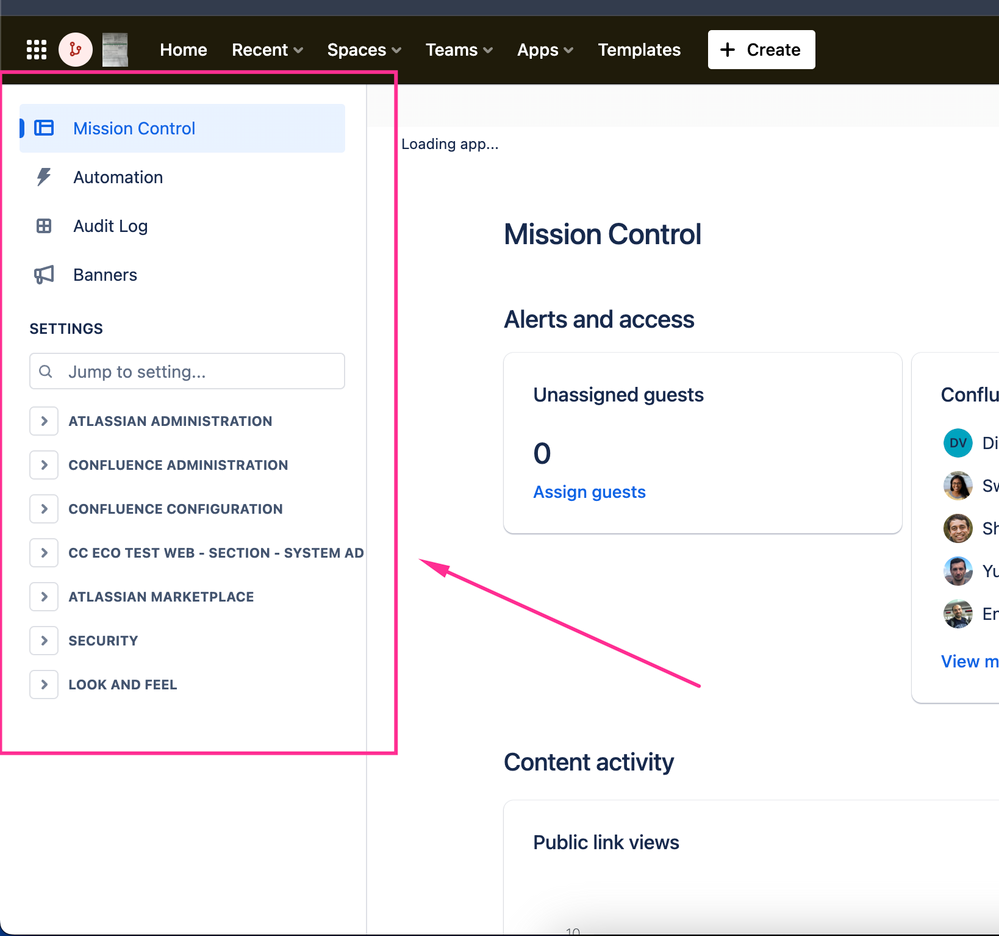Click the Automation lightning bolt icon
Screen dimensions: 999x936
(44, 177)
